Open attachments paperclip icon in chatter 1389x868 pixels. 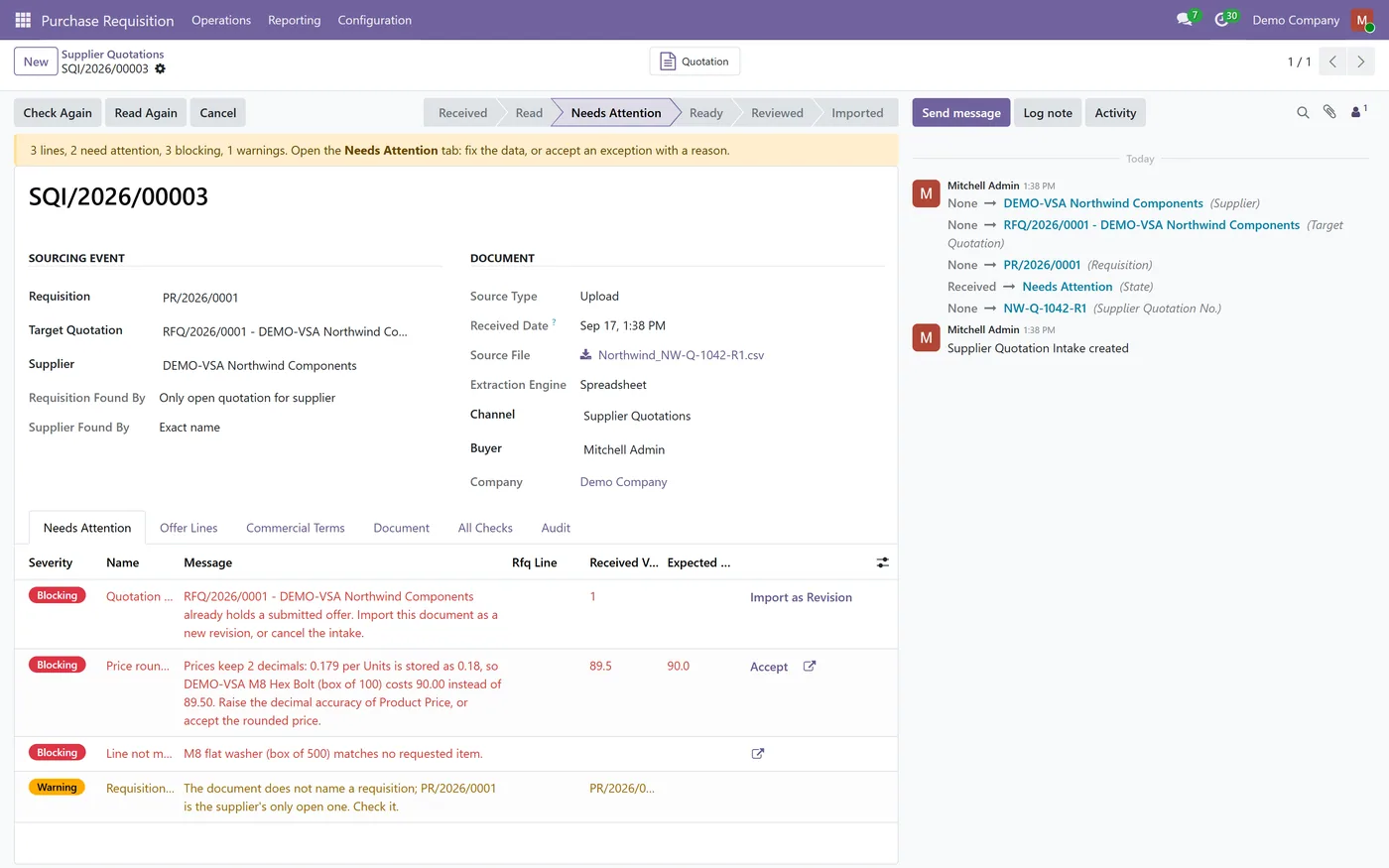[x=1329, y=112]
